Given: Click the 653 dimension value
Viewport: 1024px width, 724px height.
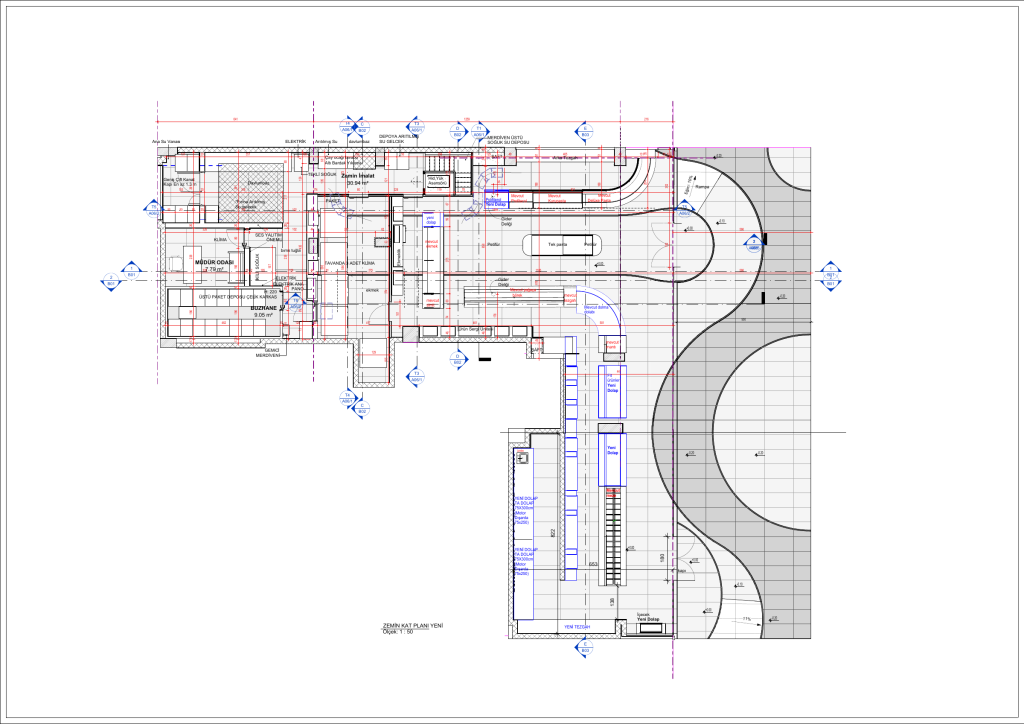Looking at the screenshot, I should [593, 564].
